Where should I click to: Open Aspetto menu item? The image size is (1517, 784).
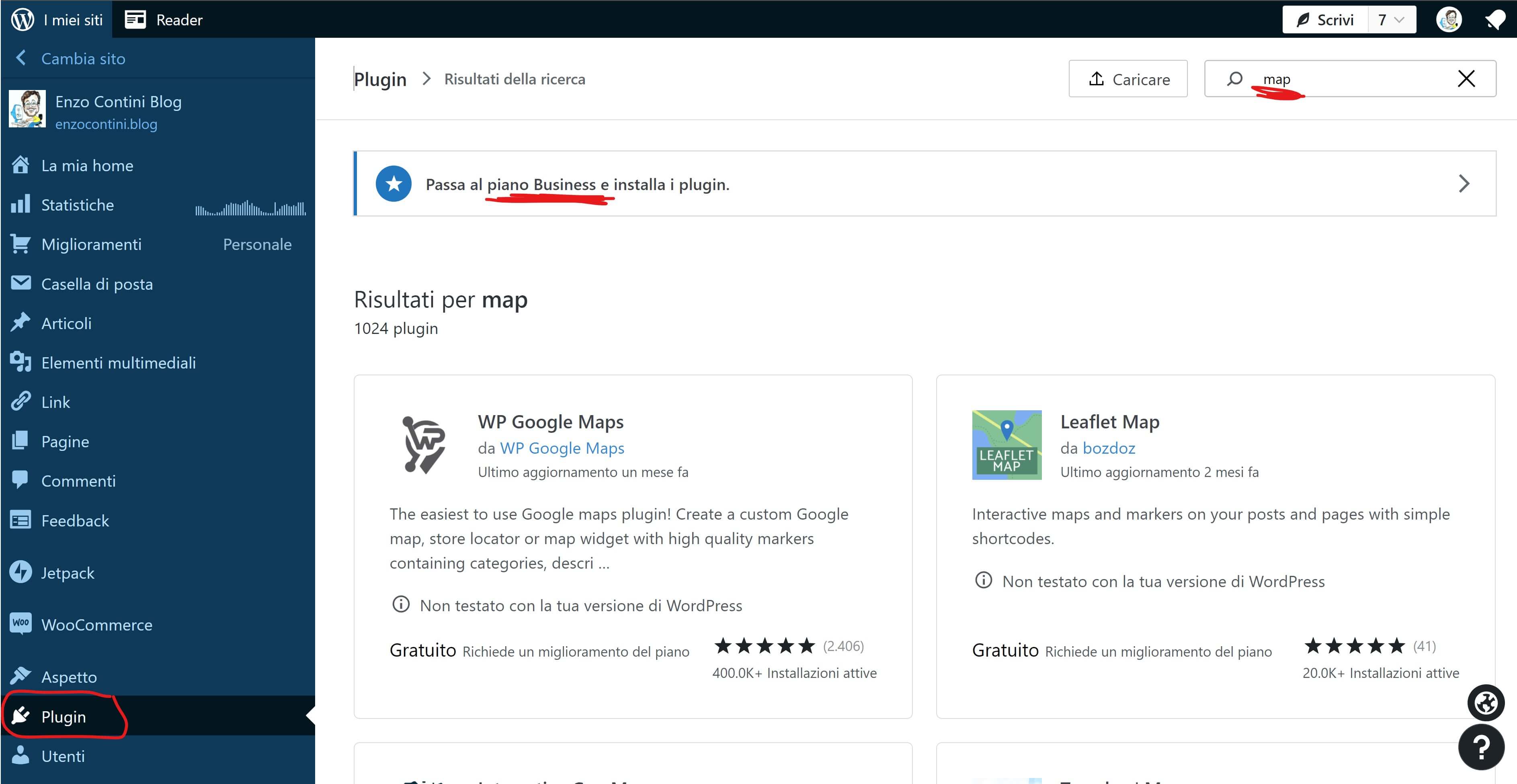[x=69, y=677]
